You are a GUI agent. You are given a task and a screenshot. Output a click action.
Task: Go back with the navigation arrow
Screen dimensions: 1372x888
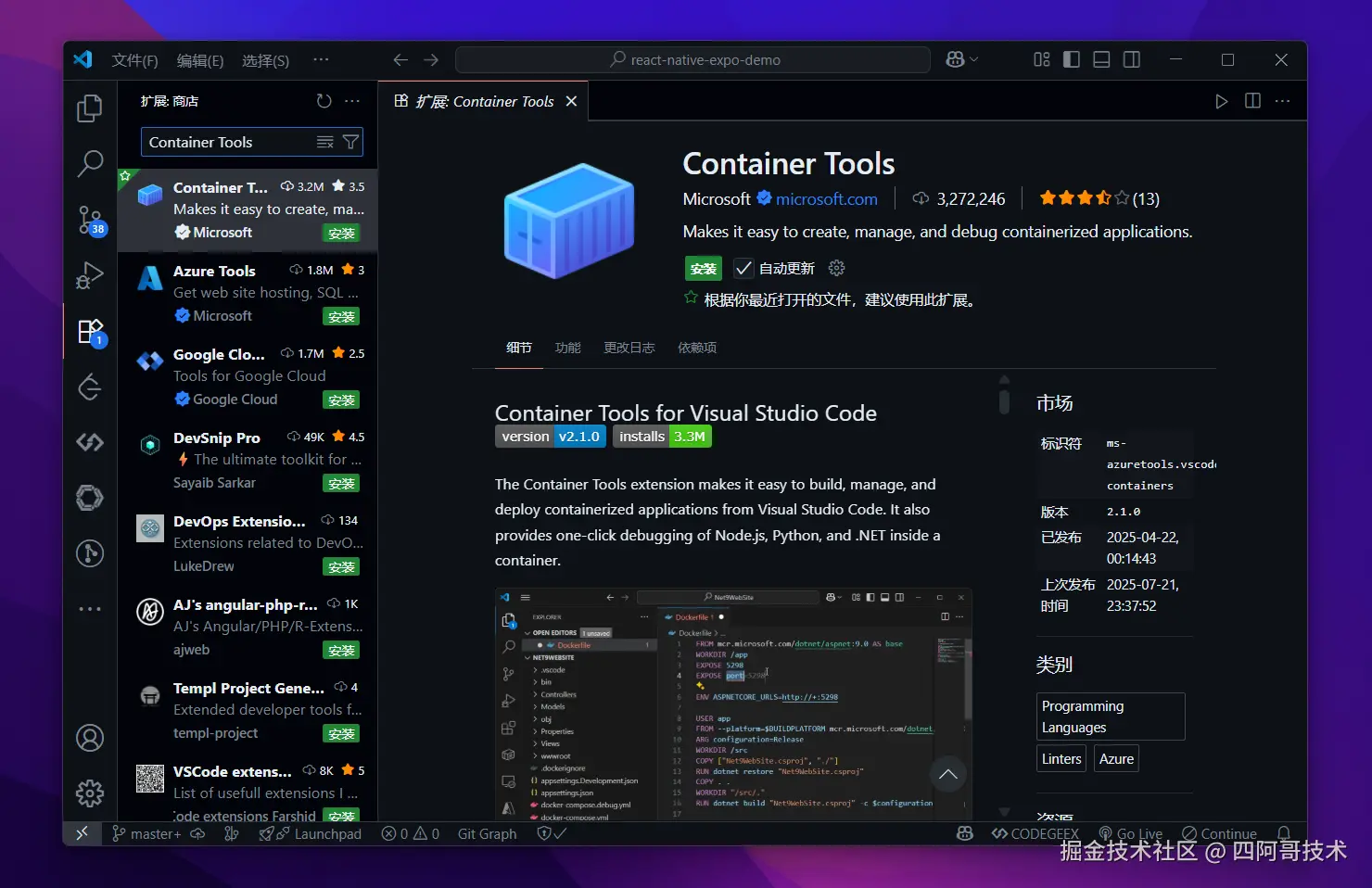(400, 60)
